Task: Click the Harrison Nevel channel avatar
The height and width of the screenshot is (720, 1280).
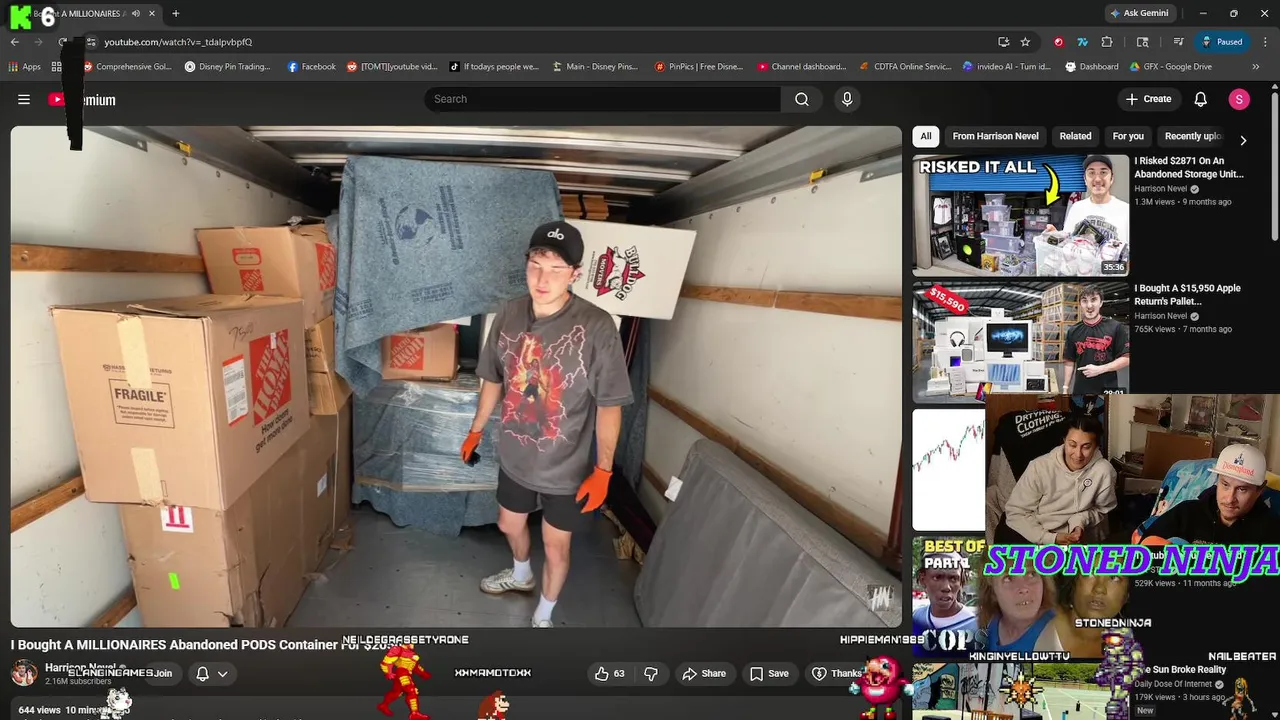Action: pos(24,673)
